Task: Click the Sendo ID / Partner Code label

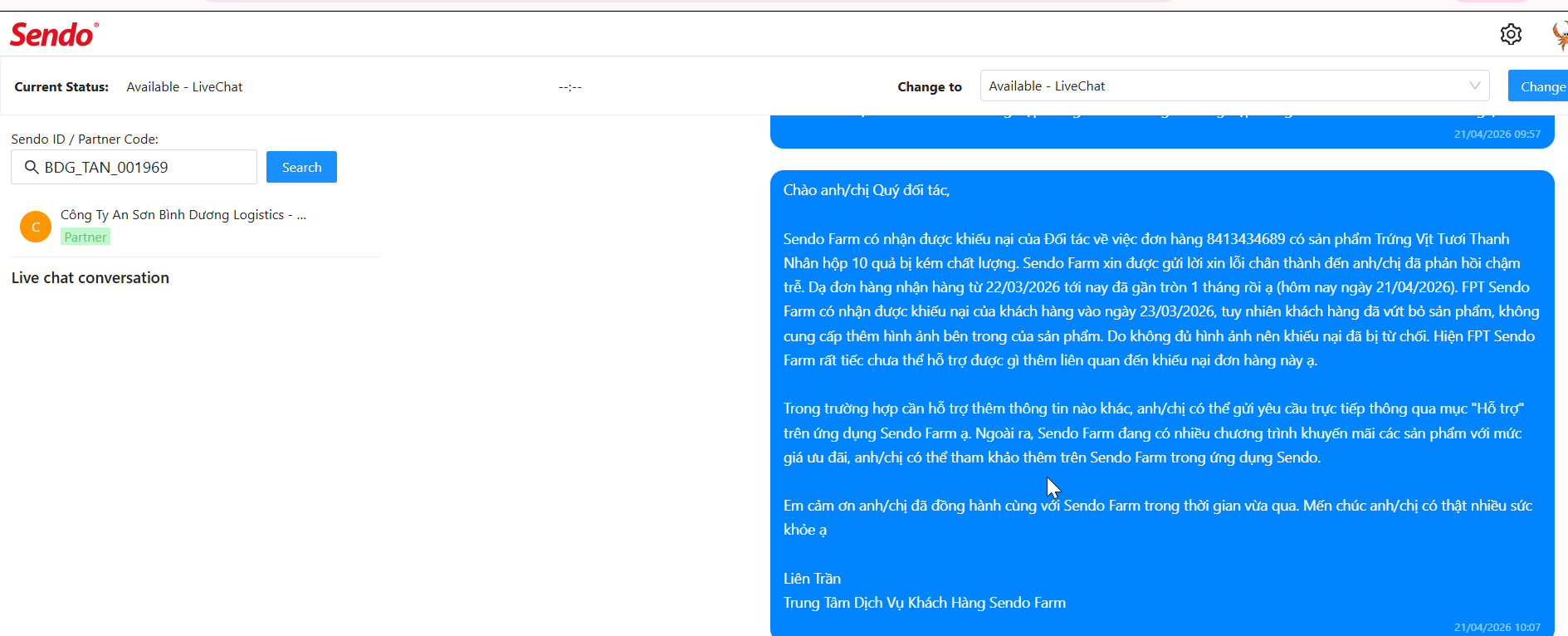Action: pos(85,139)
